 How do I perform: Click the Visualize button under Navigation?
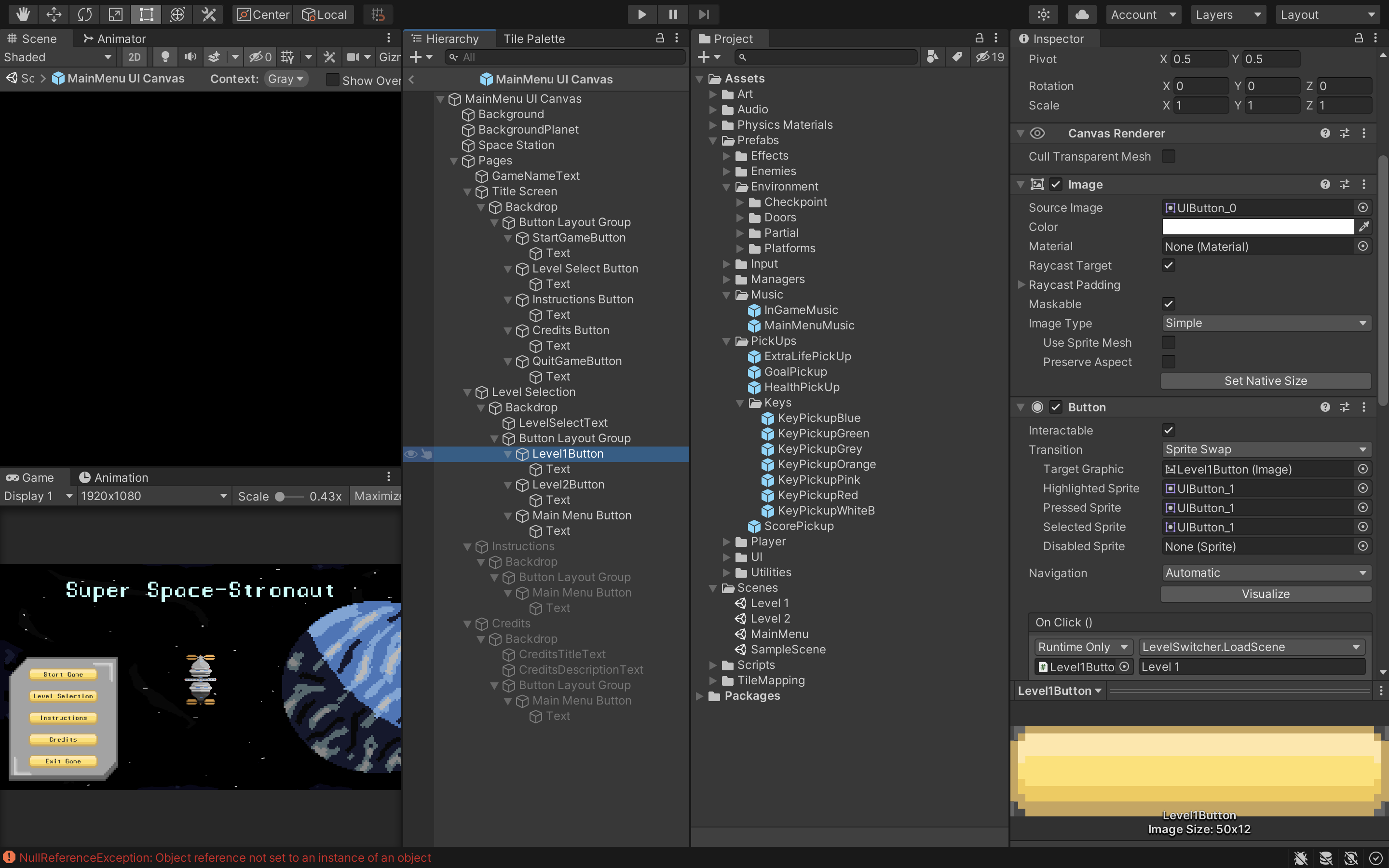(x=1265, y=593)
